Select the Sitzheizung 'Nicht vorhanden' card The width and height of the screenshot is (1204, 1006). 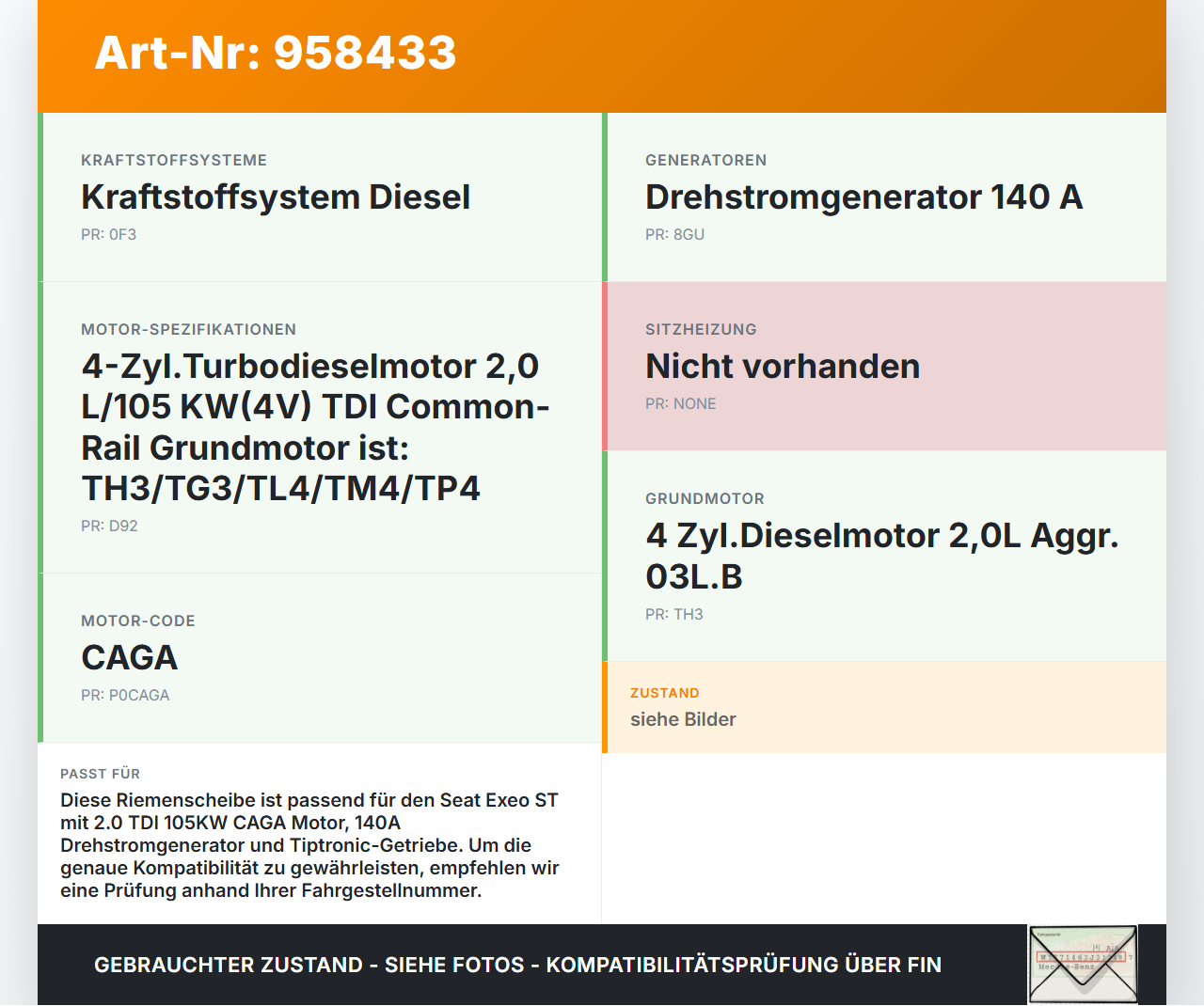(x=884, y=366)
